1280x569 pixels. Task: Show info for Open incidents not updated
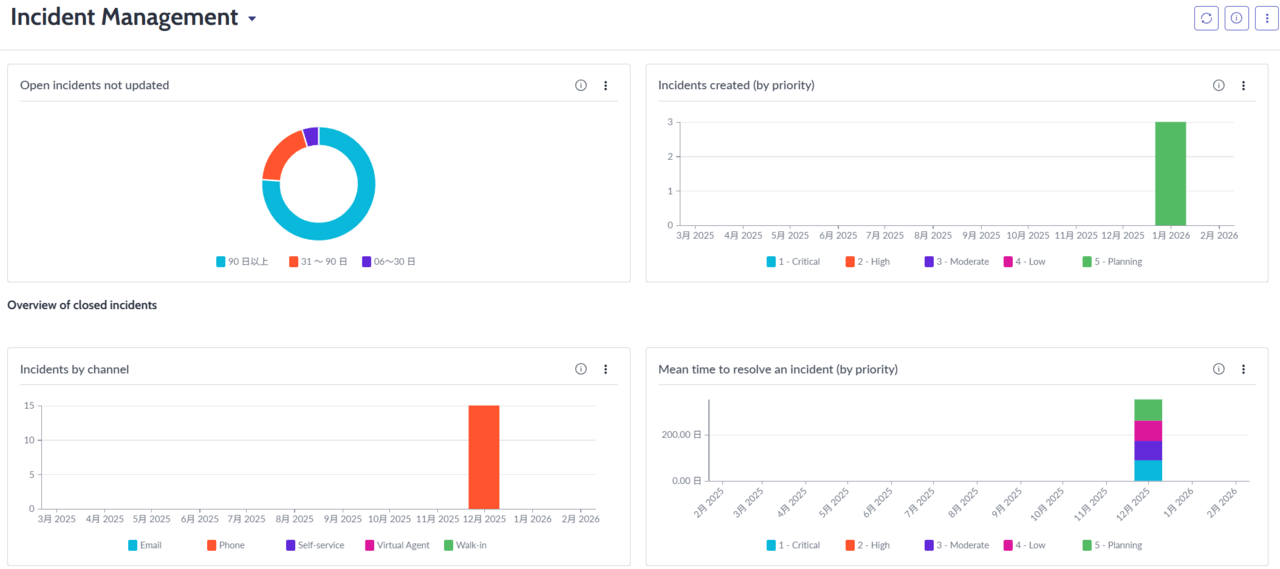(581, 86)
